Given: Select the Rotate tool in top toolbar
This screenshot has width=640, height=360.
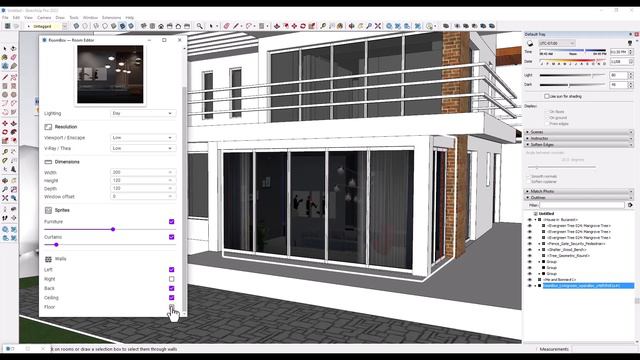Looking at the screenshot, I should [x=303, y=26].
